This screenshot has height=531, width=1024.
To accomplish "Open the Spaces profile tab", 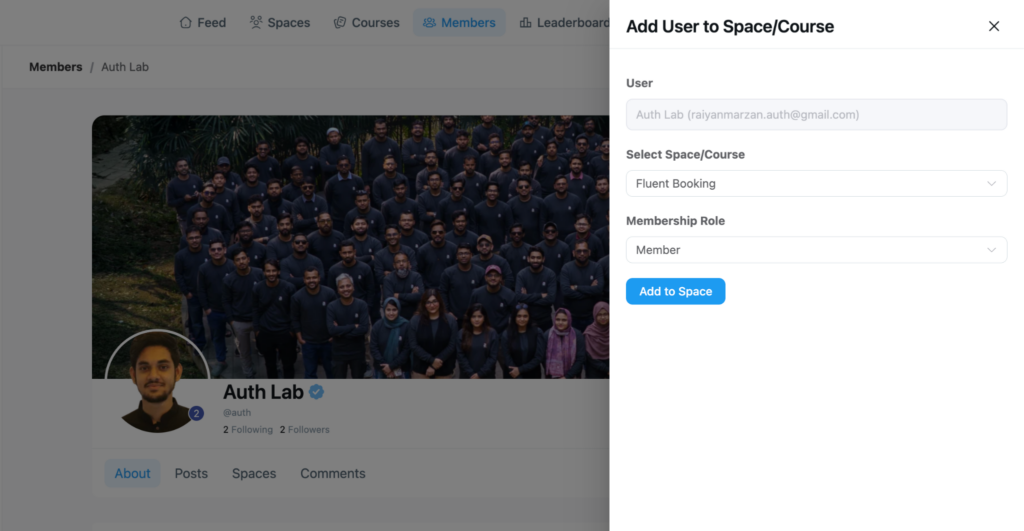I will tap(254, 473).
